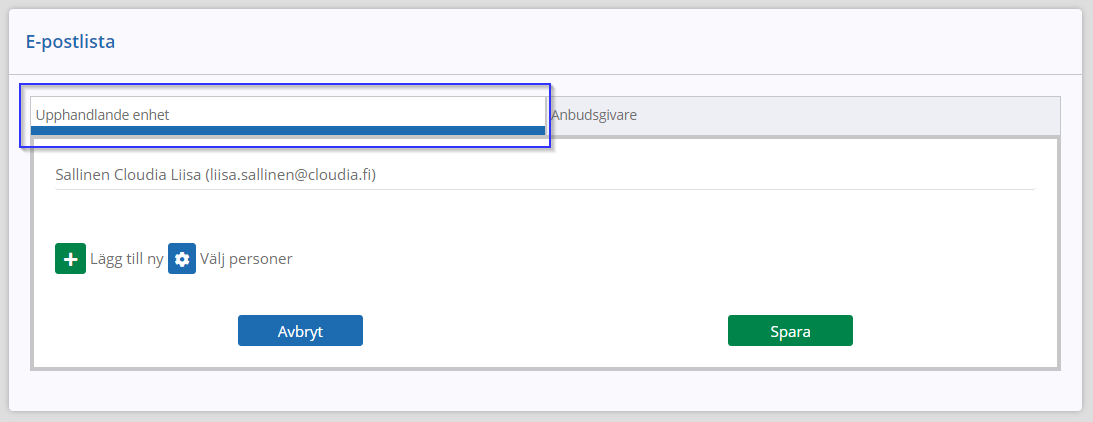
Task: Click the Sallinen Cloudia Liisa entry
Action: click(x=545, y=175)
